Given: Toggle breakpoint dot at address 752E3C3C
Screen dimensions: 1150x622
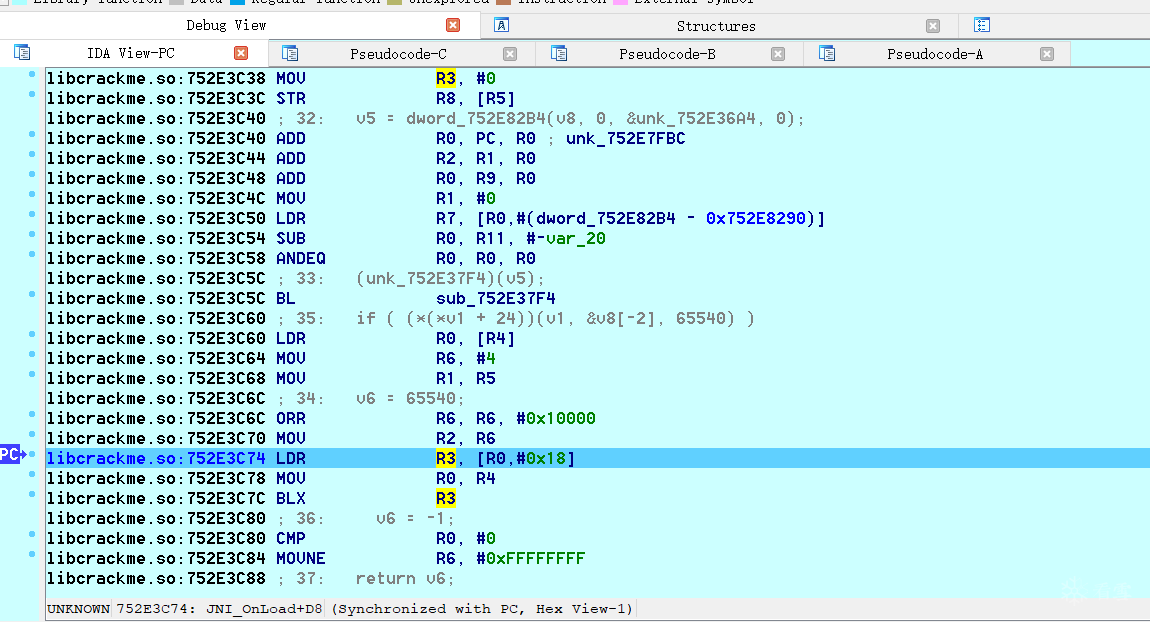Looking at the screenshot, I should click(32, 94).
